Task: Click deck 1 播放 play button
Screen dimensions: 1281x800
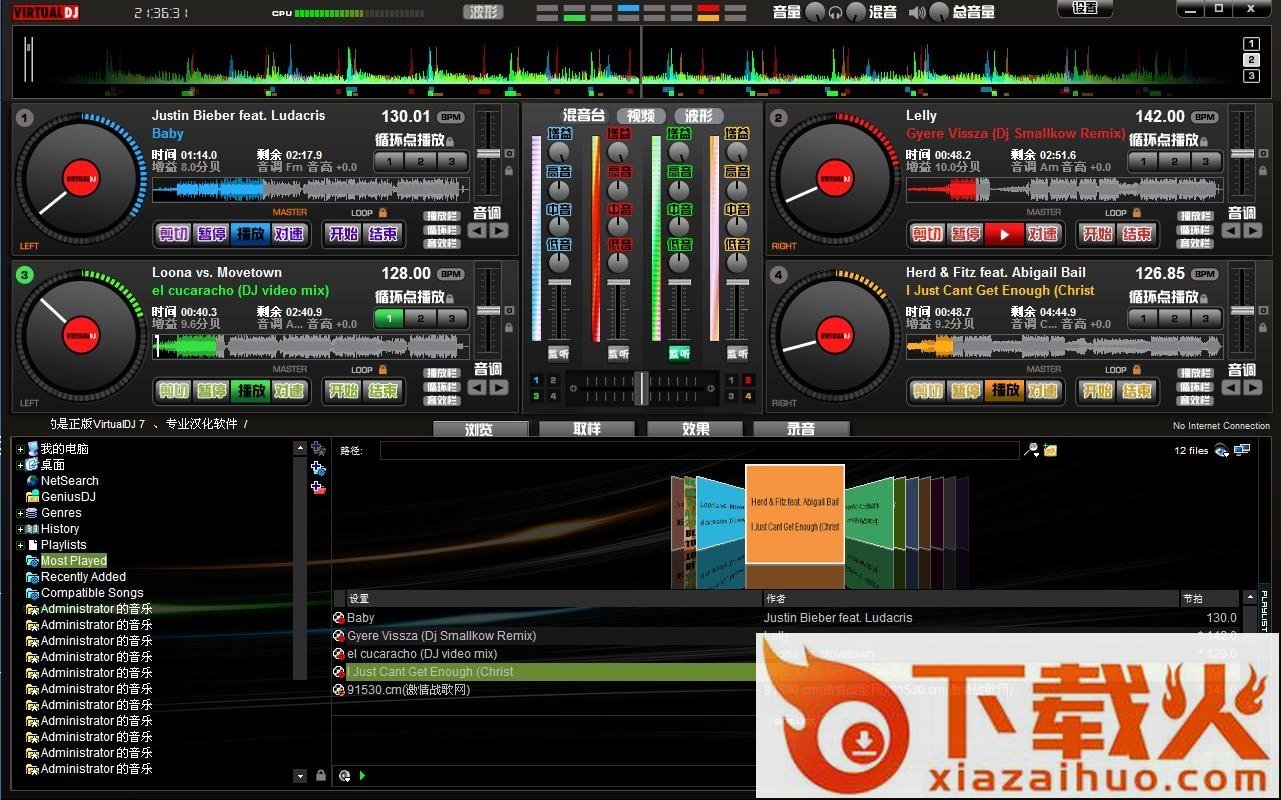Action: tap(250, 234)
